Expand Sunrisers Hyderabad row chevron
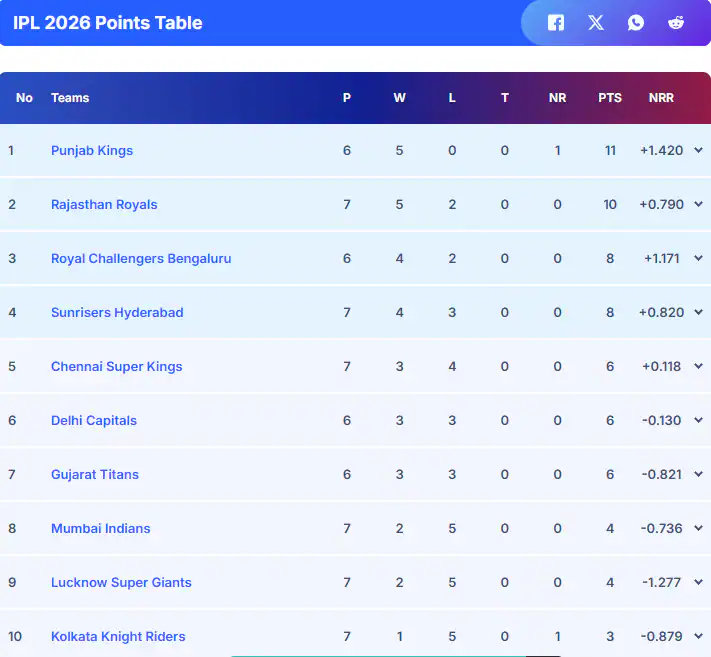Screen dimensions: 711x657 point(698,313)
